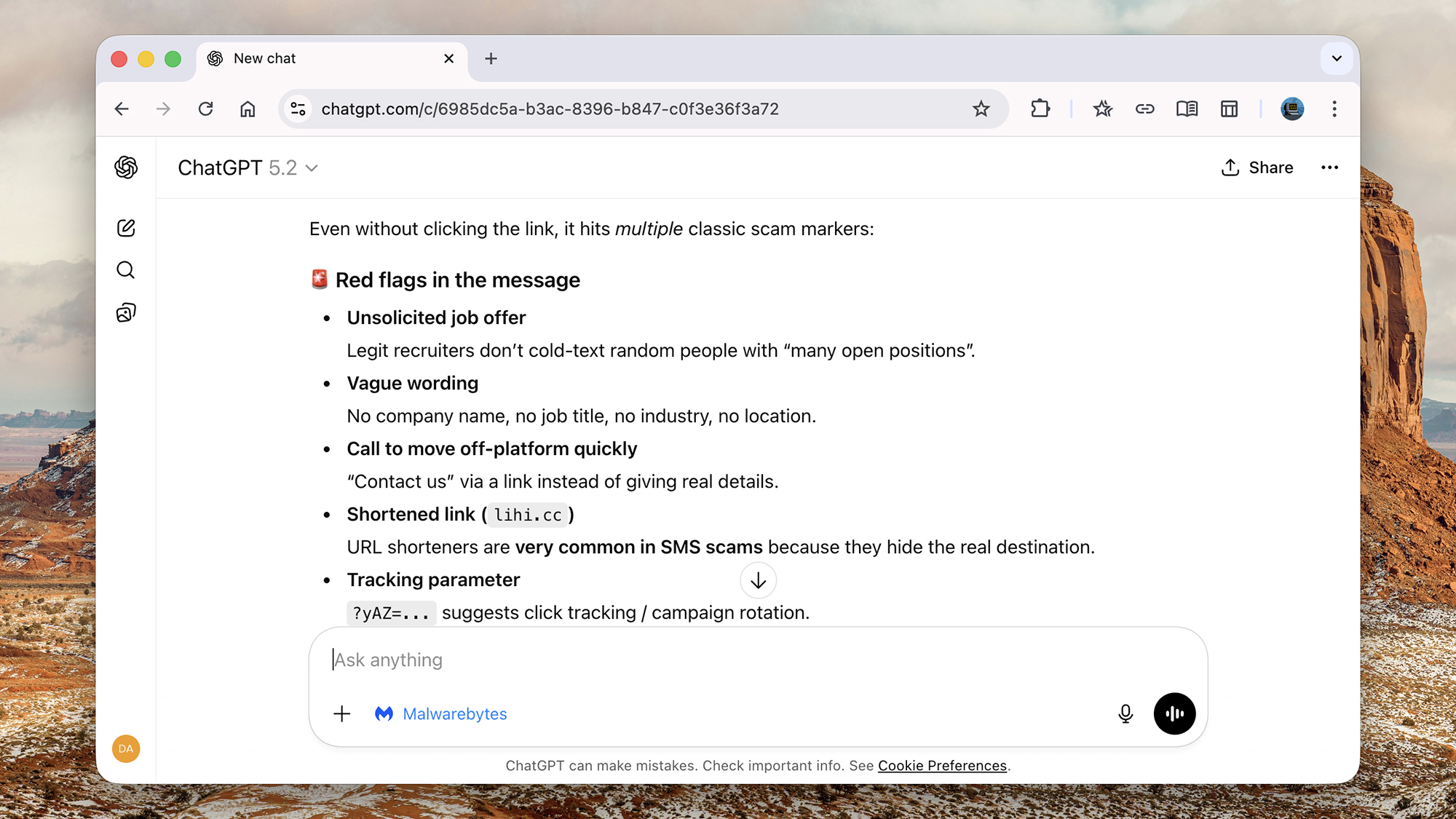This screenshot has height=819, width=1456.
Task: Open the images library sidebar icon
Action: click(126, 312)
